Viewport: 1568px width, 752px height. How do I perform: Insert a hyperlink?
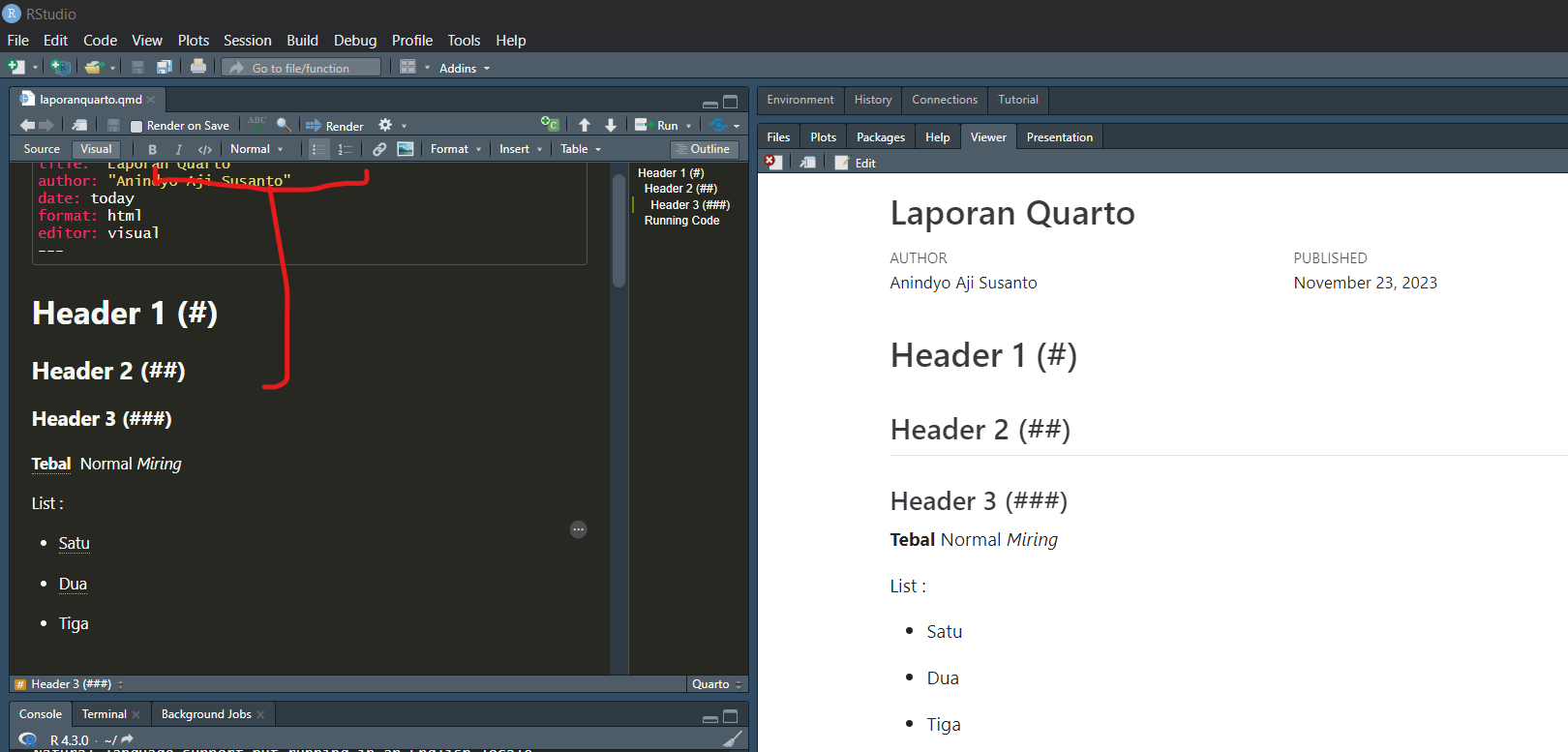pyautogui.click(x=379, y=149)
